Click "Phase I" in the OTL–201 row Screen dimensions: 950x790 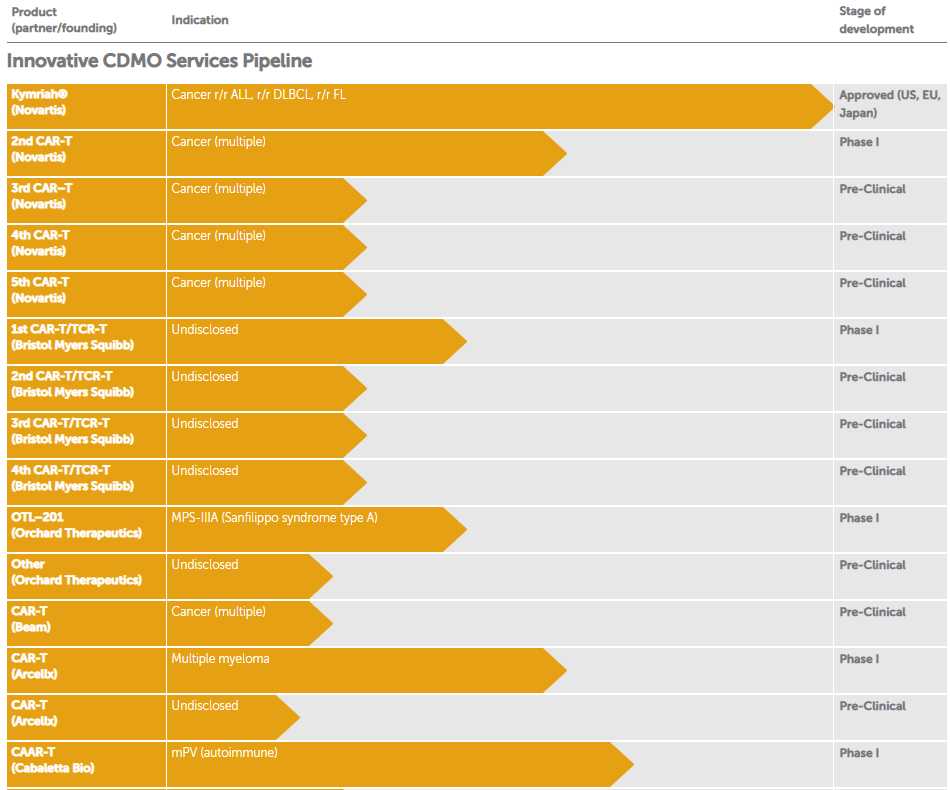tap(859, 518)
